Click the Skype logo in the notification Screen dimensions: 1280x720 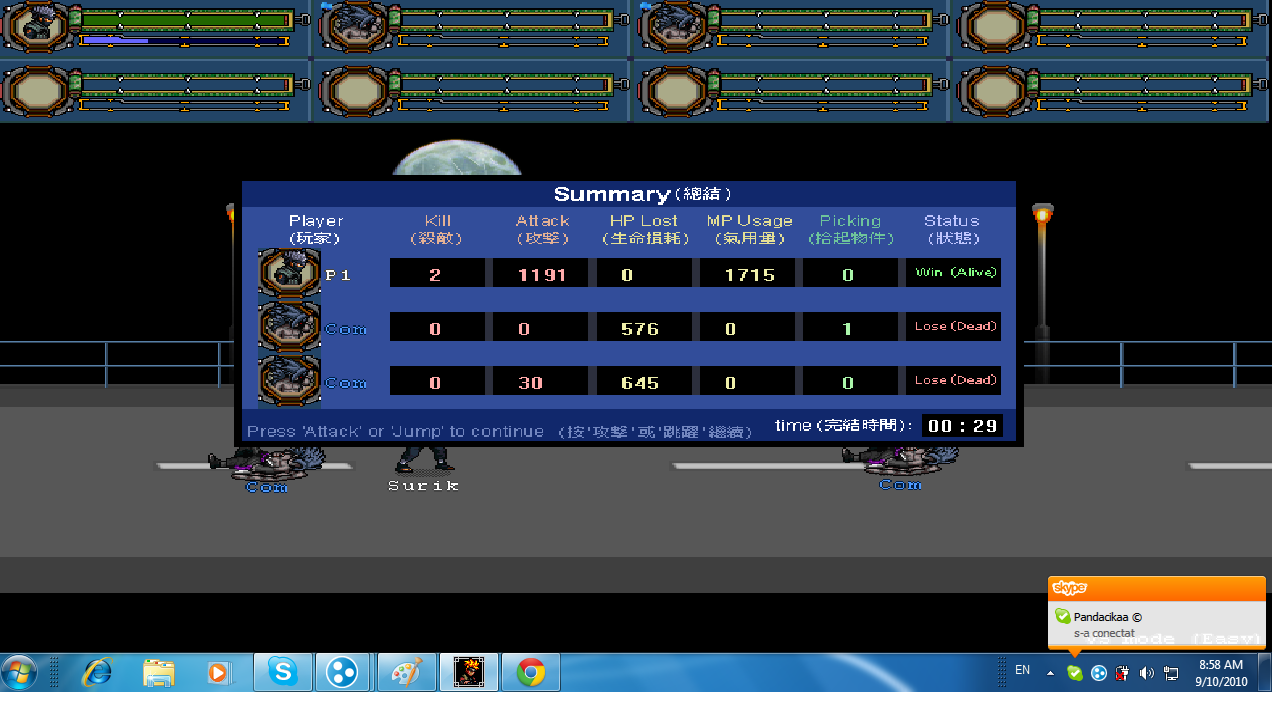click(x=1069, y=588)
